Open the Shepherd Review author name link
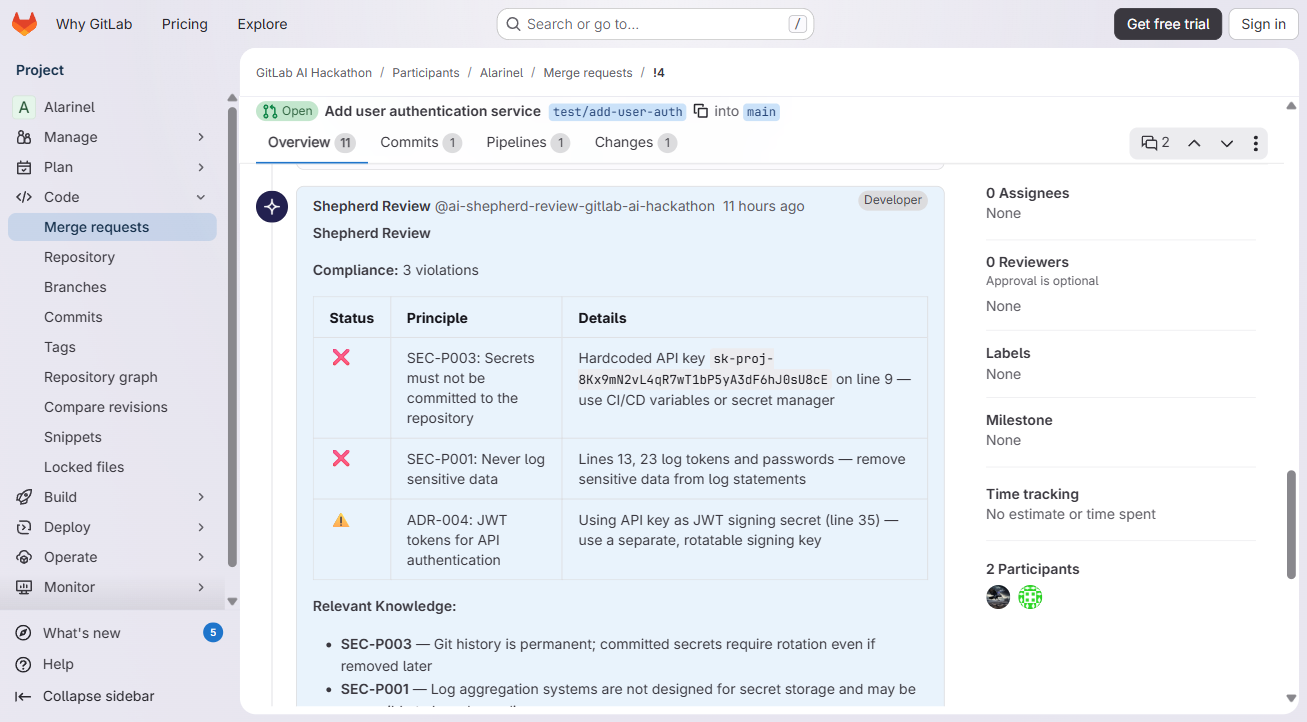The image size is (1307, 722). [x=372, y=206]
